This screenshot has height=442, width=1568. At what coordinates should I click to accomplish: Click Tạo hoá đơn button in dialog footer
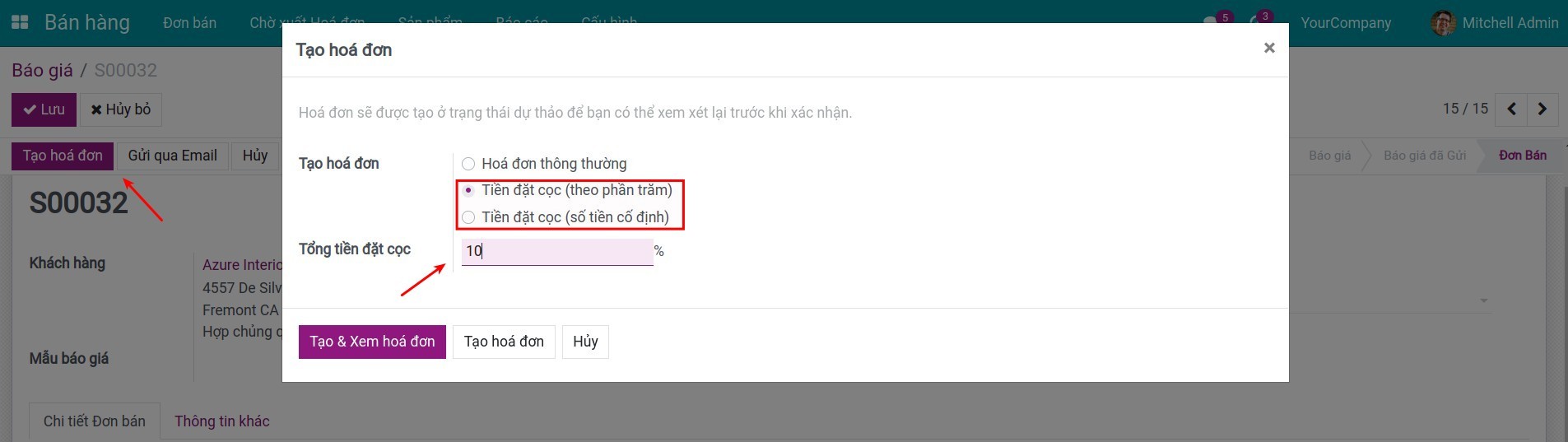coord(504,342)
